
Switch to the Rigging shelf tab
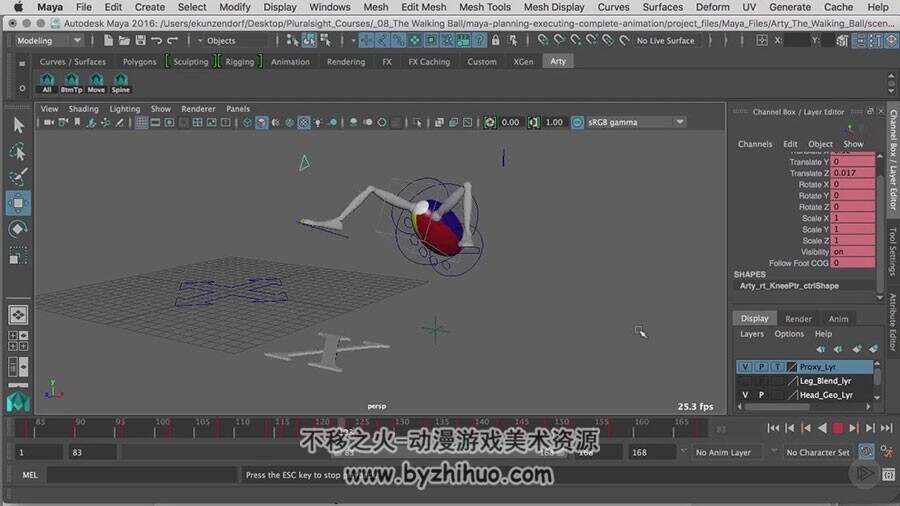tap(239, 61)
